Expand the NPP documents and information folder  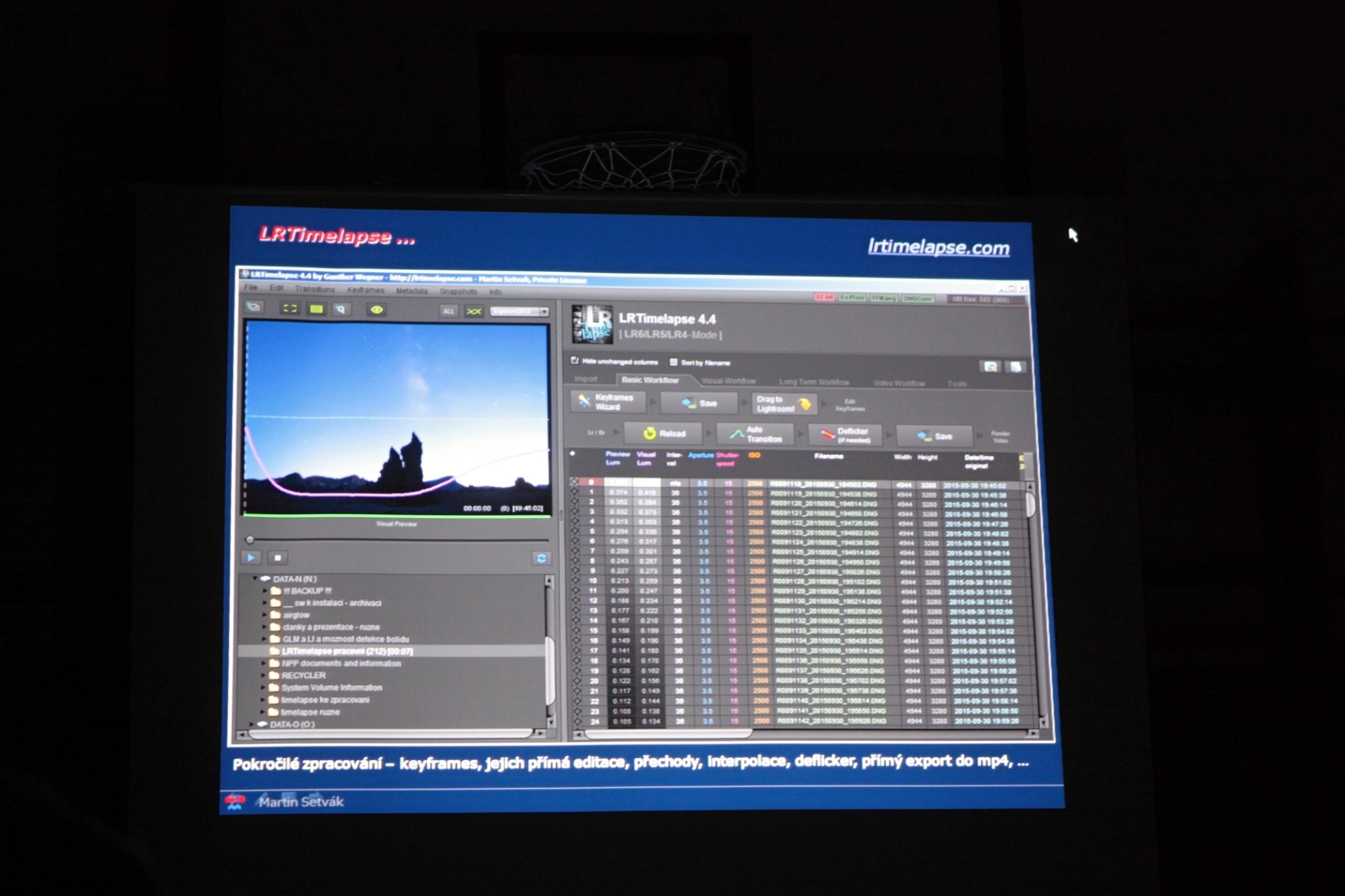pos(264,664)
